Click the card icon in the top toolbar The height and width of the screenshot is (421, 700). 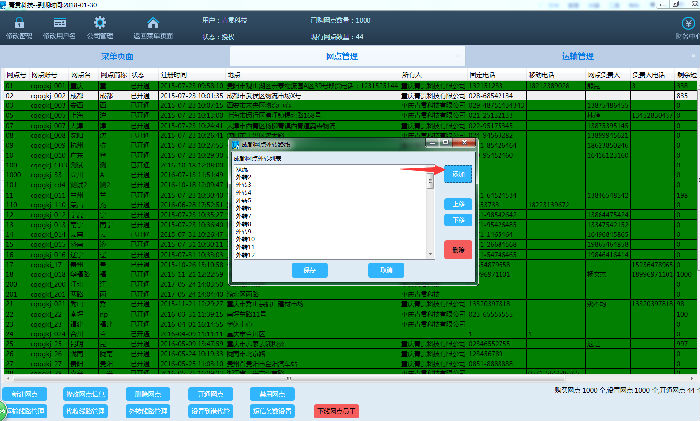pyautogui.click(x=60, y=22)
